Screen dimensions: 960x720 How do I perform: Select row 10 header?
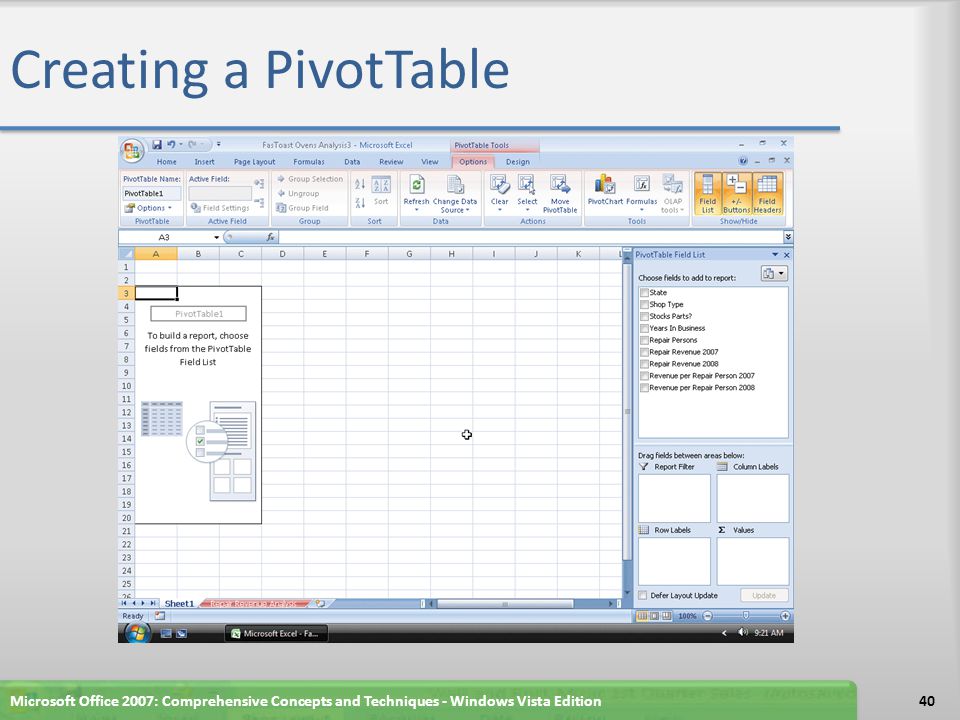tap(126, 386)
